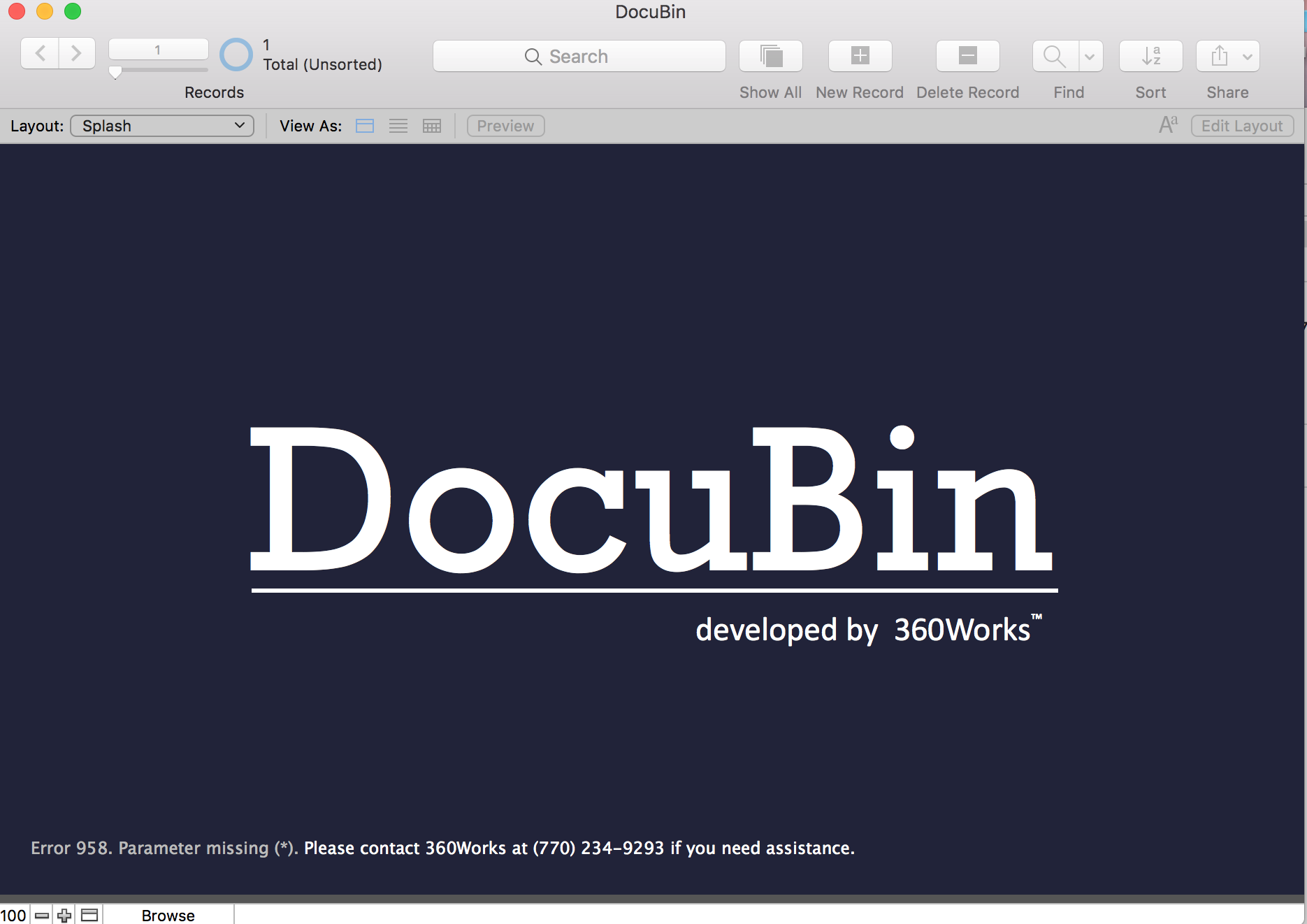Click the Find magnifier icon
The height and width of the screenshot is (924, 1307).
tap(1055, 56)
